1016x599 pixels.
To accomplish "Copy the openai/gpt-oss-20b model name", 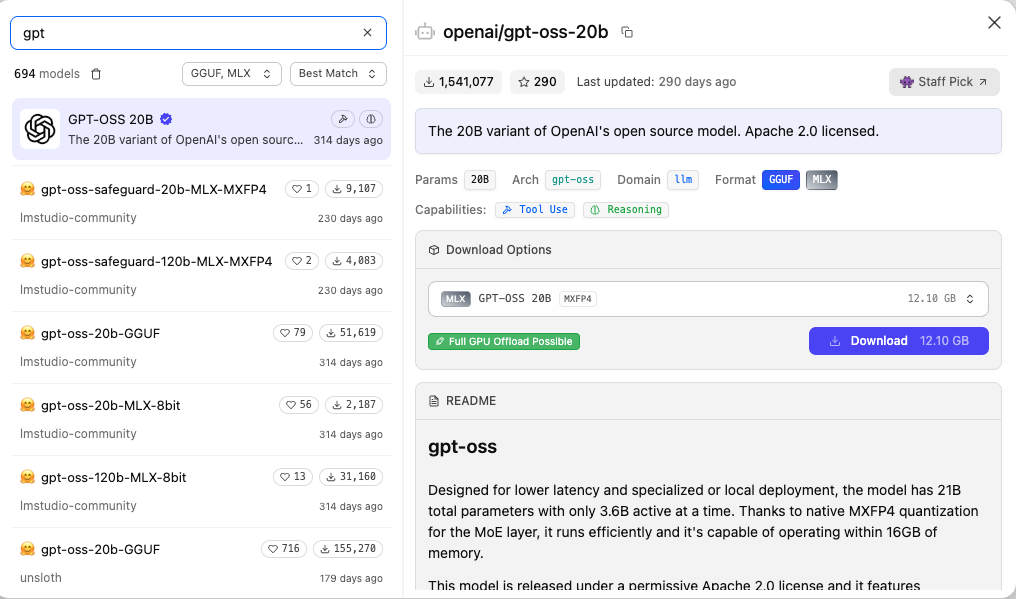I will point(627,32).
